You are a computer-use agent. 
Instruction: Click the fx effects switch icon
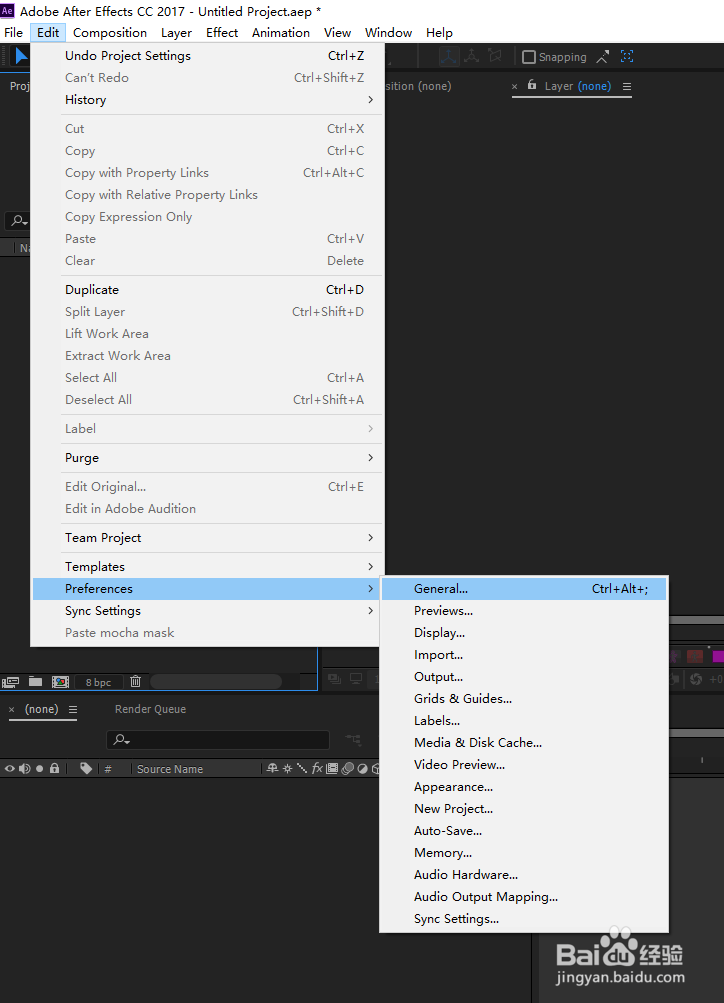coord(317,768)
